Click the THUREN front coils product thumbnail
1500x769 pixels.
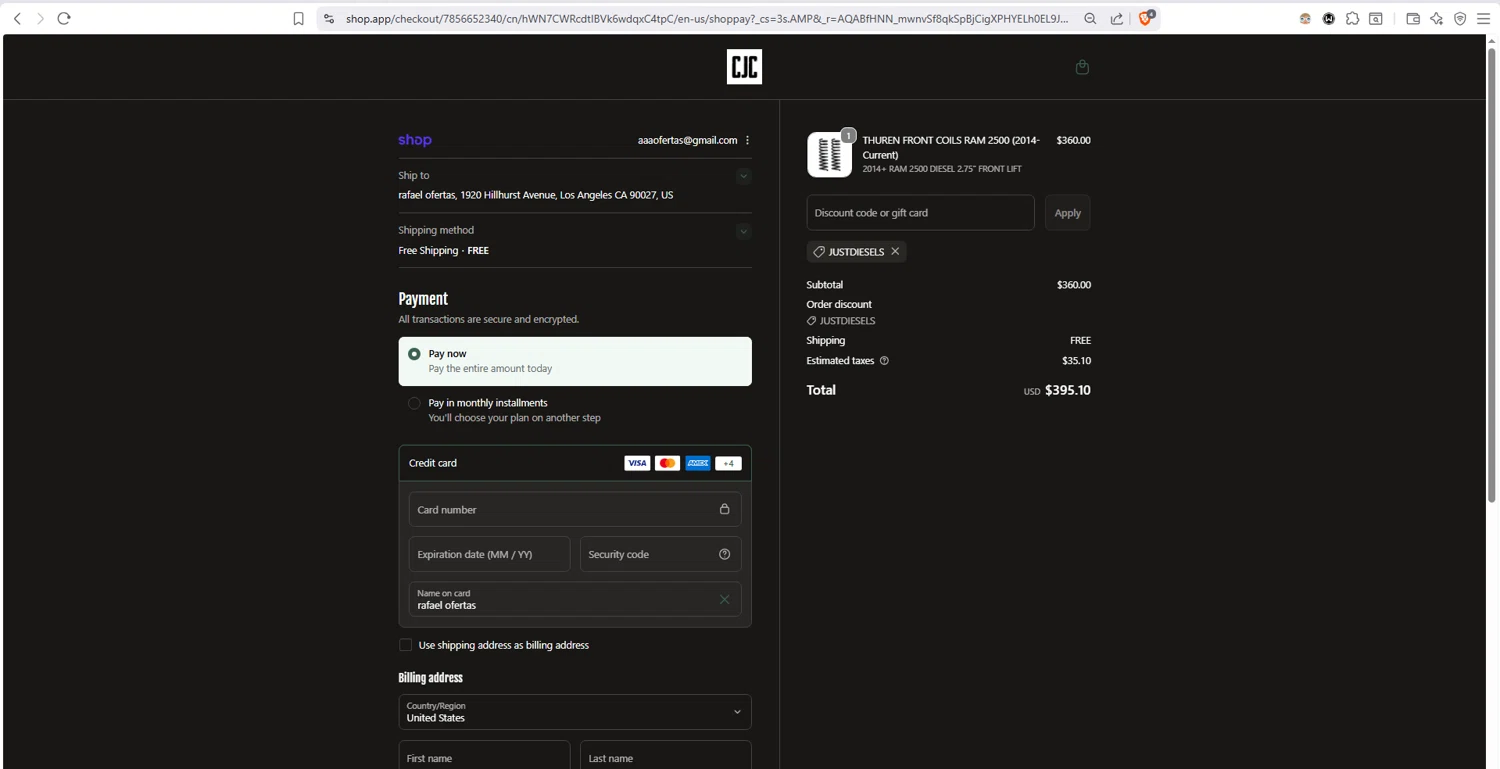pyautogui.click(x=830, y=155)
